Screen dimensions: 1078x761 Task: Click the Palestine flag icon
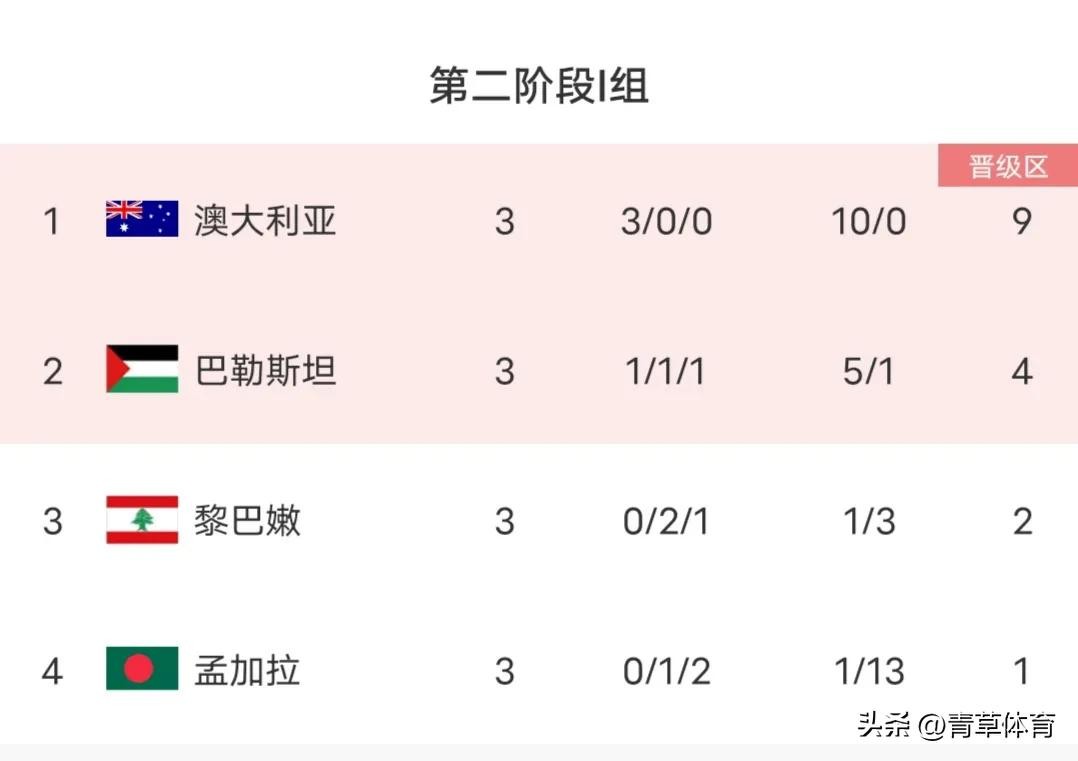tap(142, 370)
